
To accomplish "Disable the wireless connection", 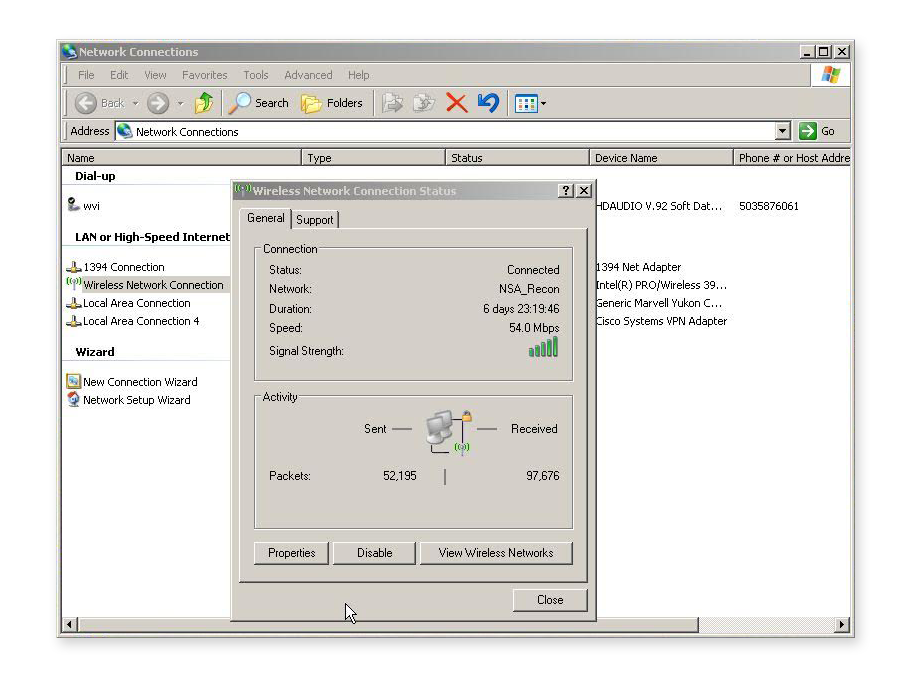I will 373,552.
